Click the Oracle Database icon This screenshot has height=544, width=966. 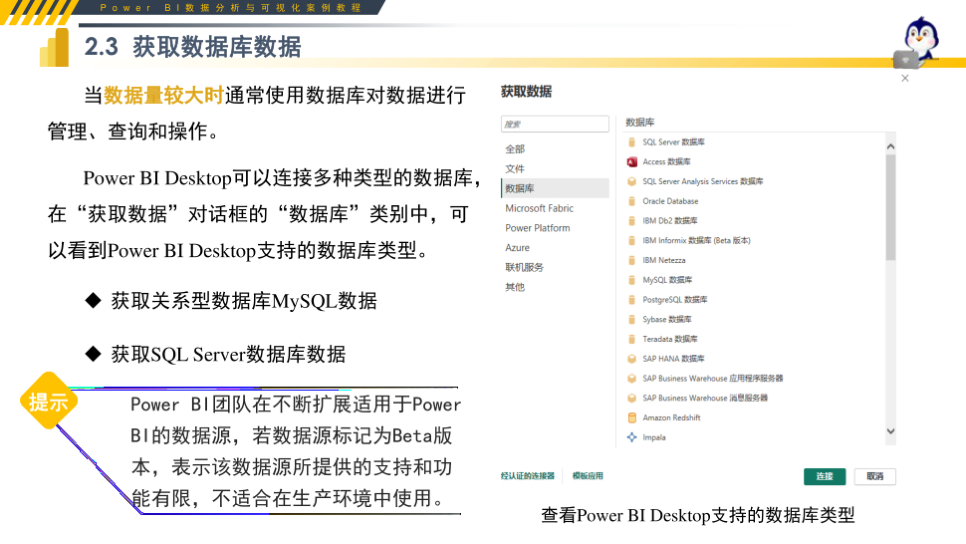(631, 201)
